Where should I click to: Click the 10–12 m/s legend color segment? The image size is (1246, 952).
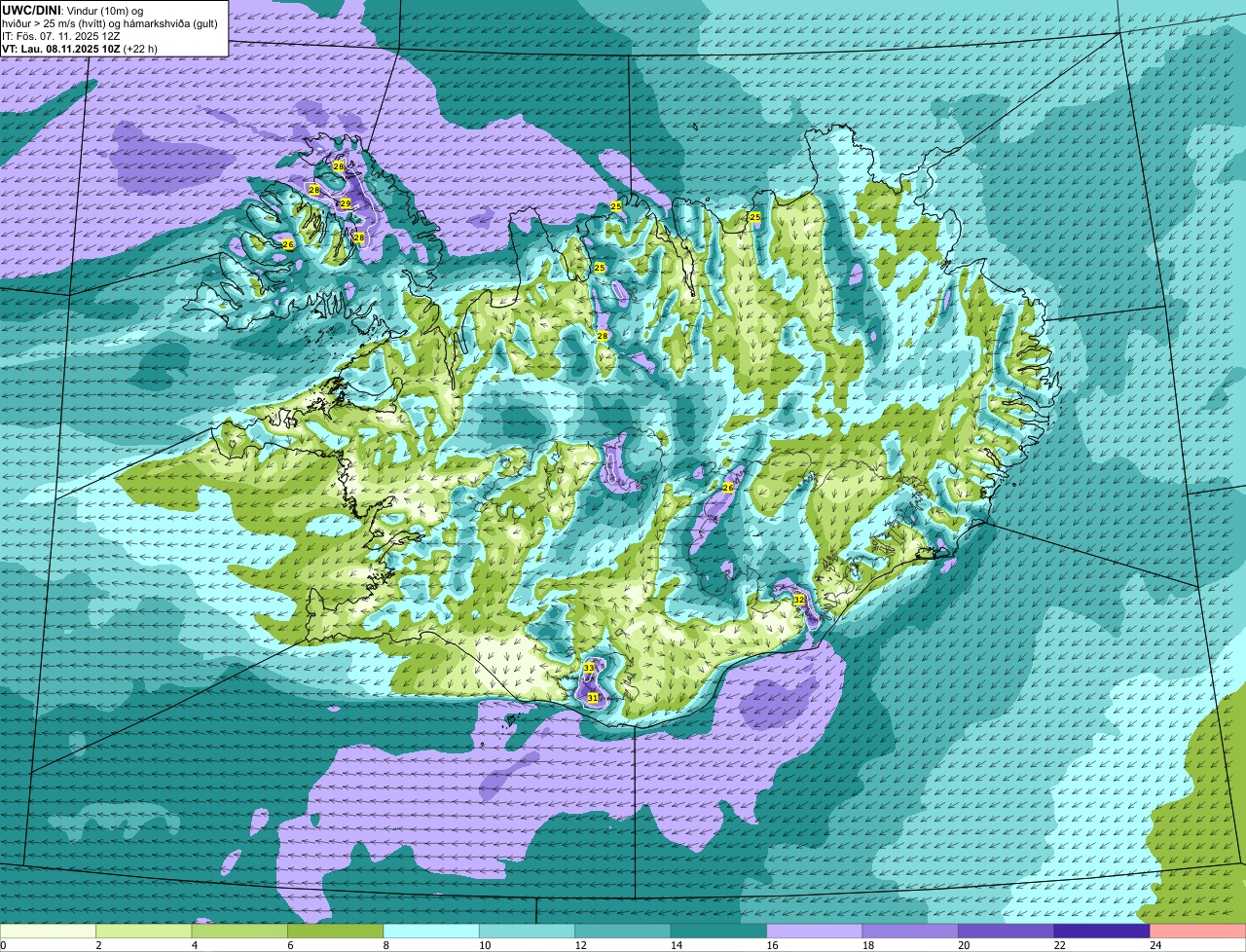[528, 931]
